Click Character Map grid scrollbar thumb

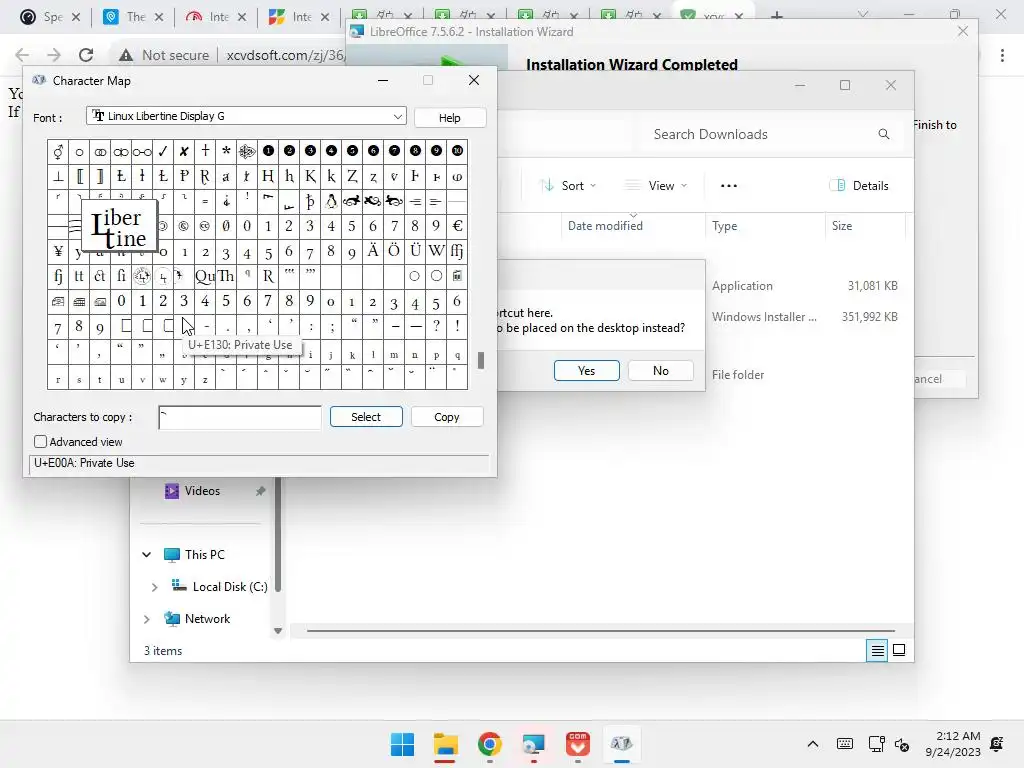481,360
